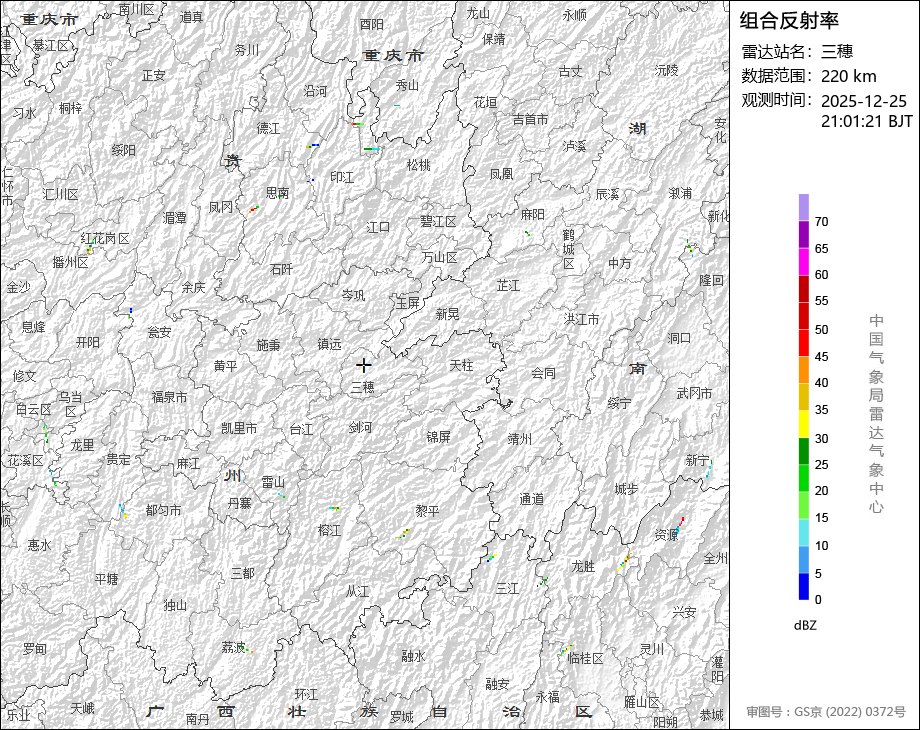Image resolution: width=920 pixels, height=730 pixels.
Task: Select the 数据范围 220 km text
Action: (x=809, y=76)
